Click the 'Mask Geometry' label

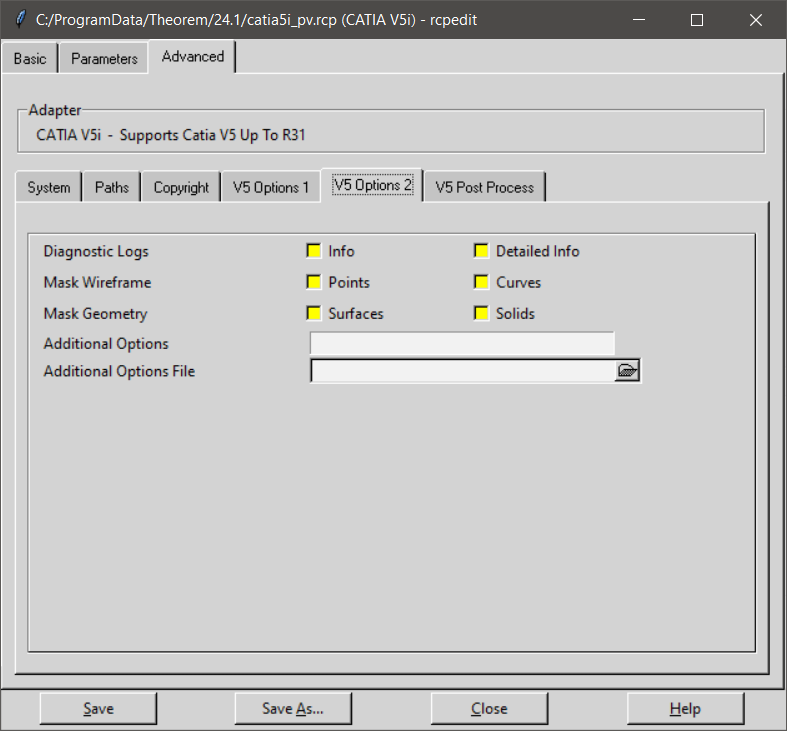tap(95, 314)
